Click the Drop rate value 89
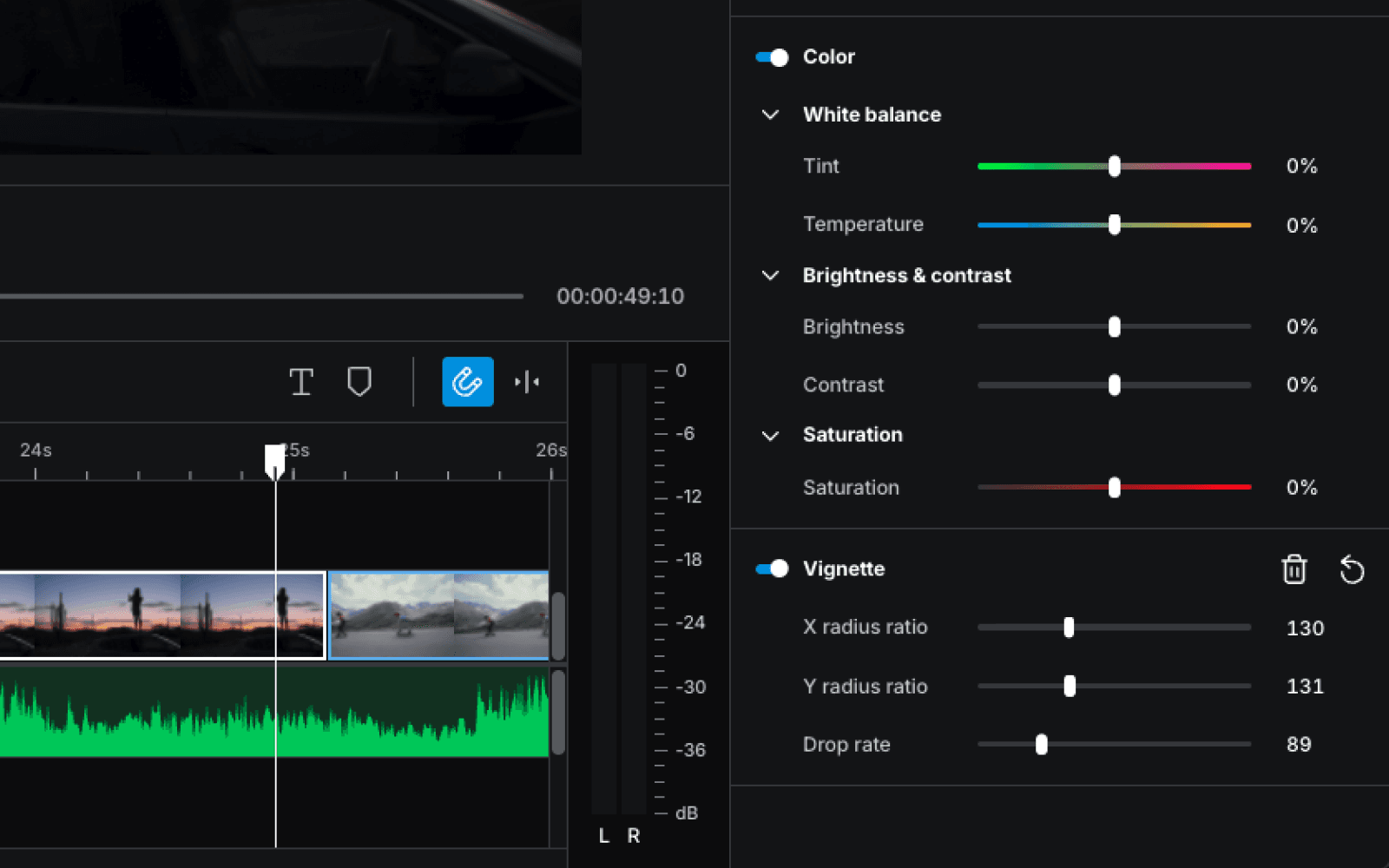Screen dimensions: 1389x868 click(1299, 744)
